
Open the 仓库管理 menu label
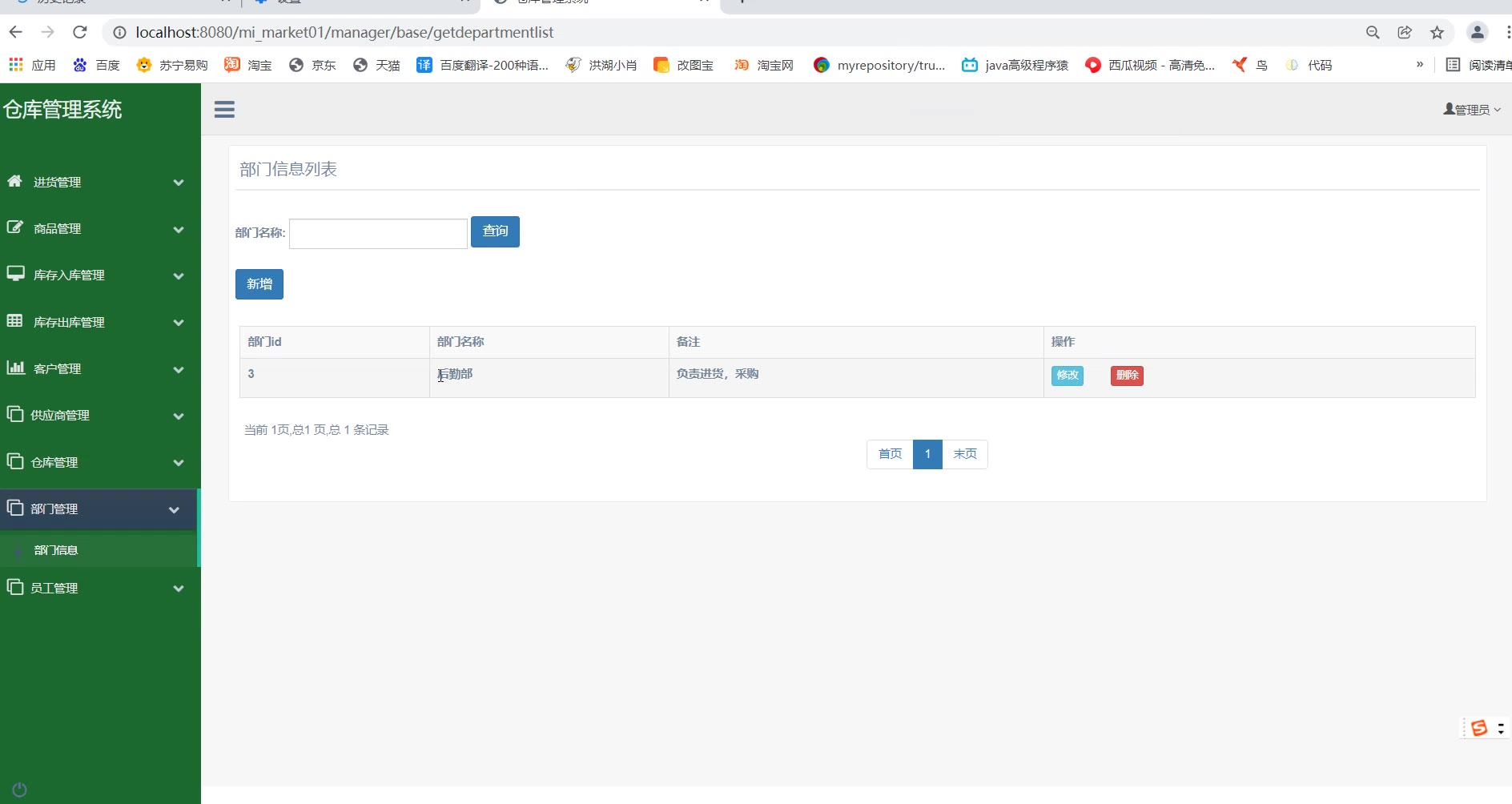pos(54,462)
